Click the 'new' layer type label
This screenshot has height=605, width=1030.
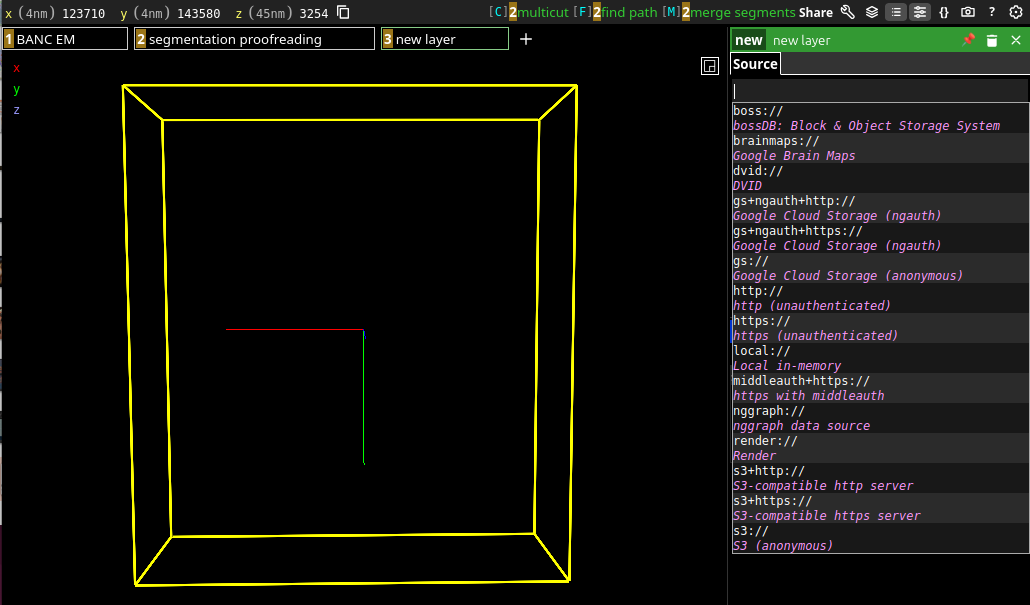[x=749, y=40]
